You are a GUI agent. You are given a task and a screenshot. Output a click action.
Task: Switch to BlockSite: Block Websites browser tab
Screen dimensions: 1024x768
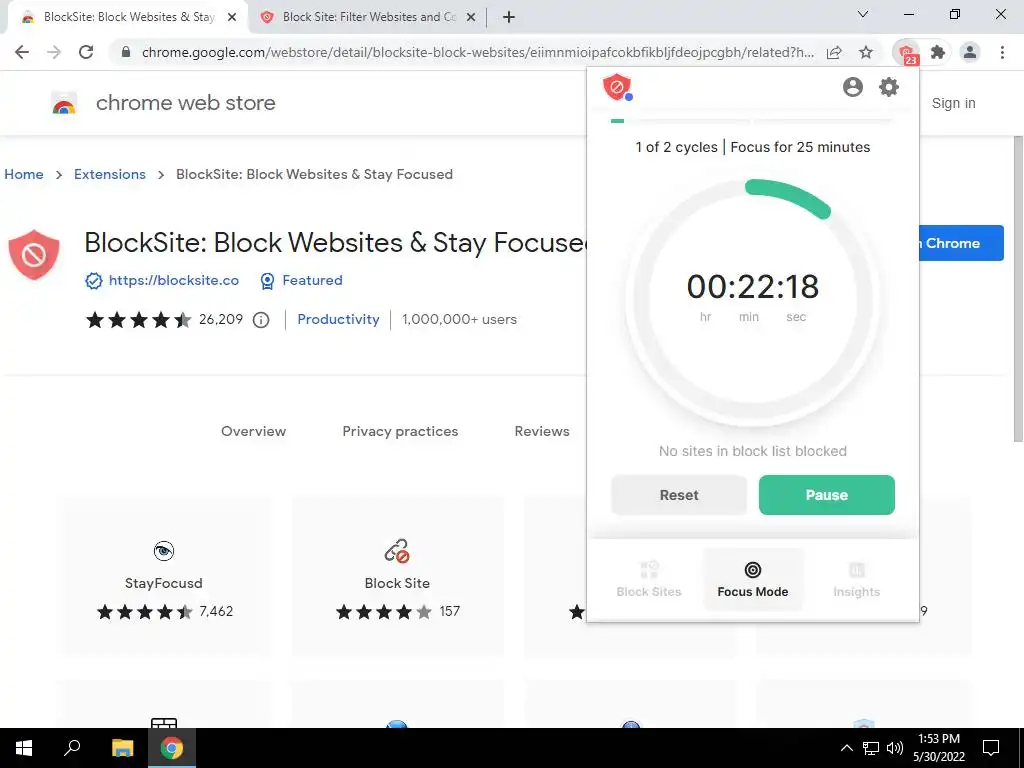[x=127, y=18]
